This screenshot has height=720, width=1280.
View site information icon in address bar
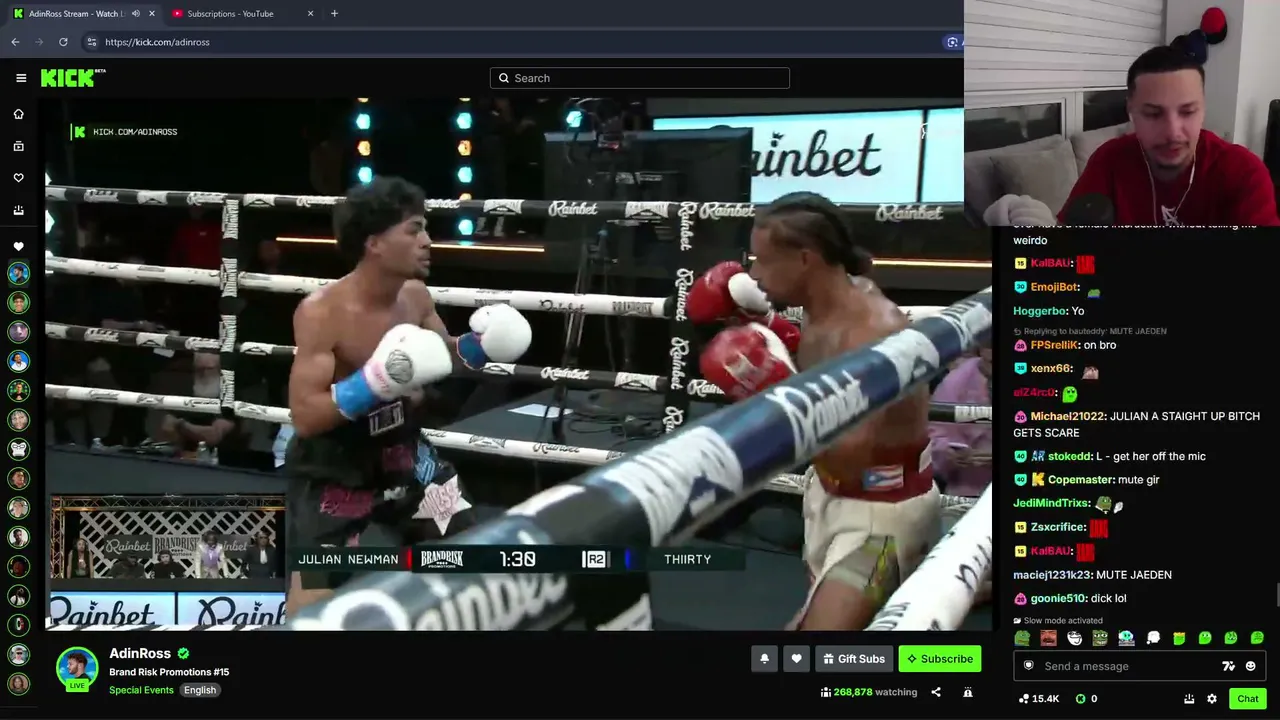coord(92,42)
